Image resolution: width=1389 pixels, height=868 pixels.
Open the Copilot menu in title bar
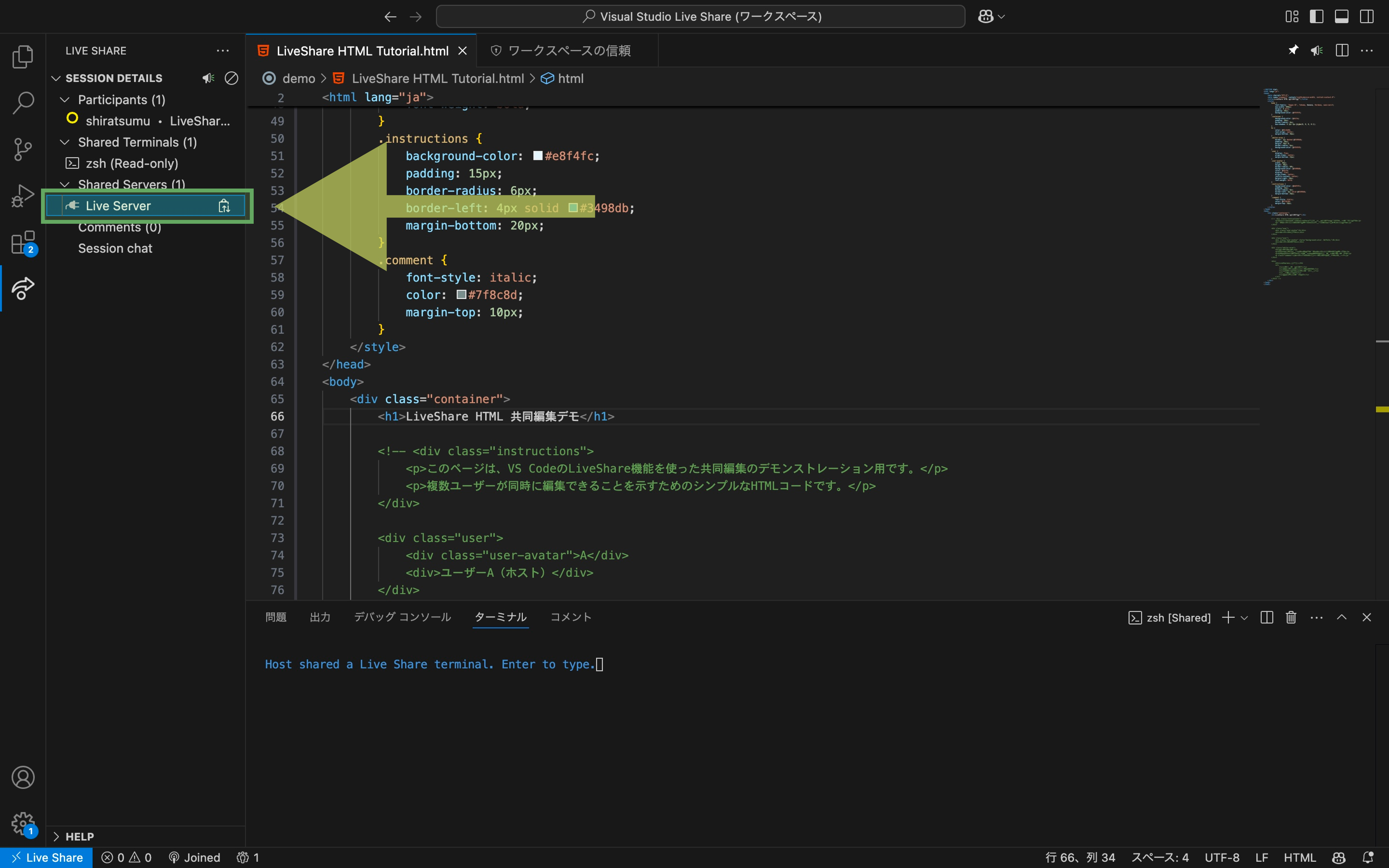[x=991, y=17]
